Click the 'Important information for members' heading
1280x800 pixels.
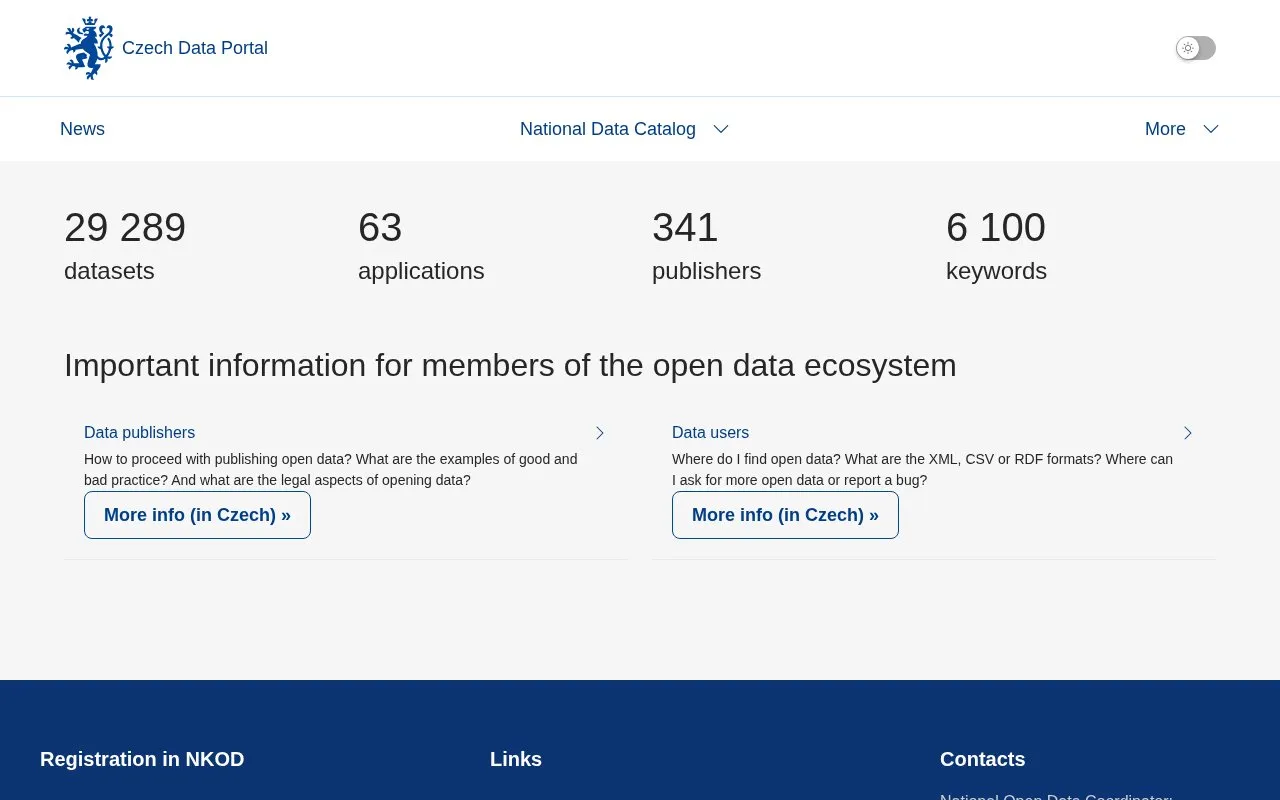point(510,365)
